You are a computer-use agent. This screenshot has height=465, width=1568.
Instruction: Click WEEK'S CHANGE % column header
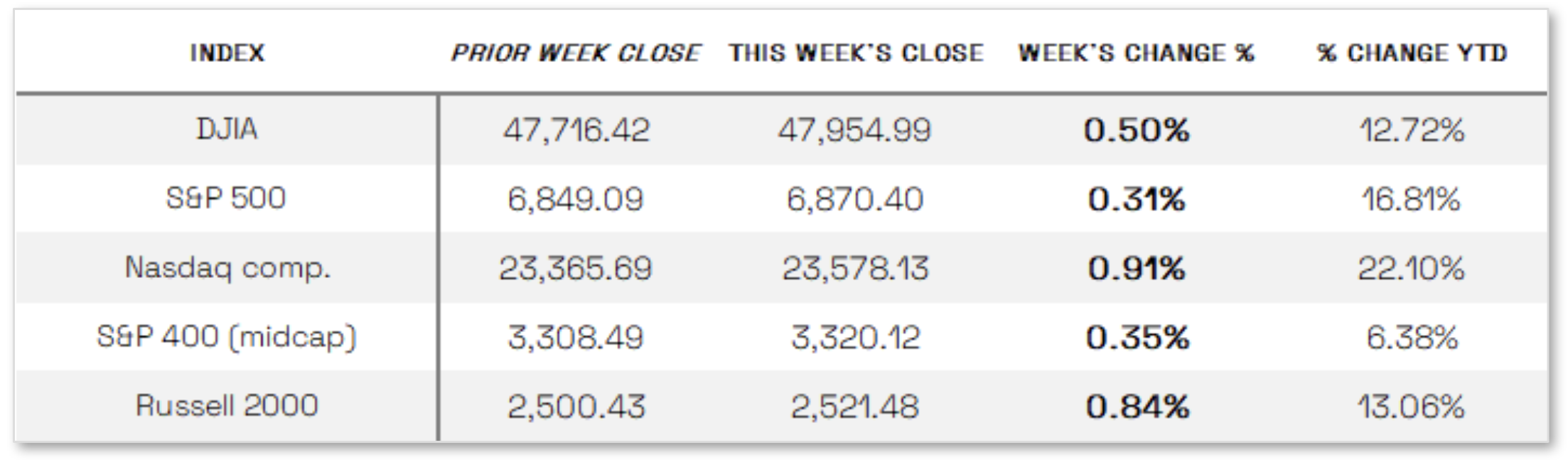click(x=1136, y=53)
